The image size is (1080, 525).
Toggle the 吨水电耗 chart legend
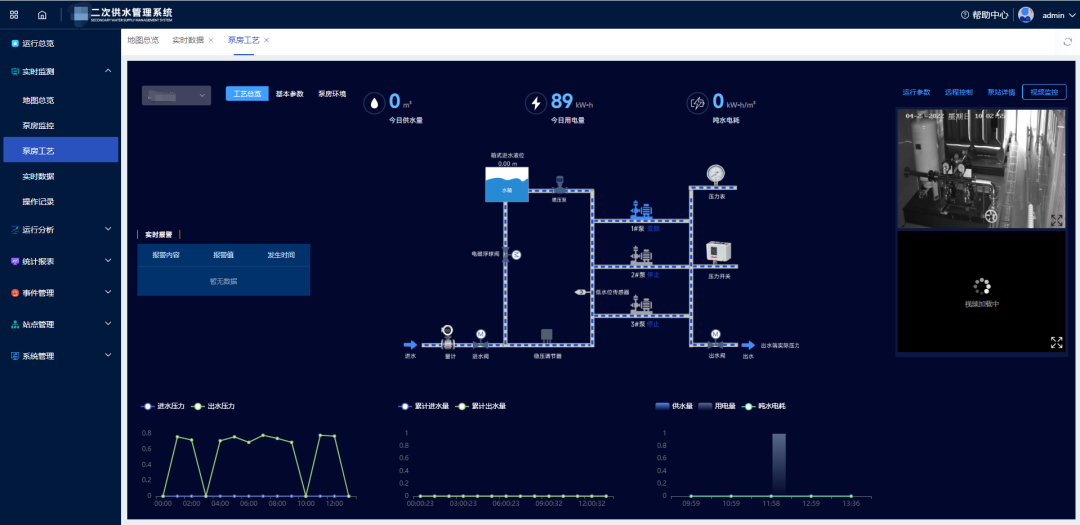765,406
